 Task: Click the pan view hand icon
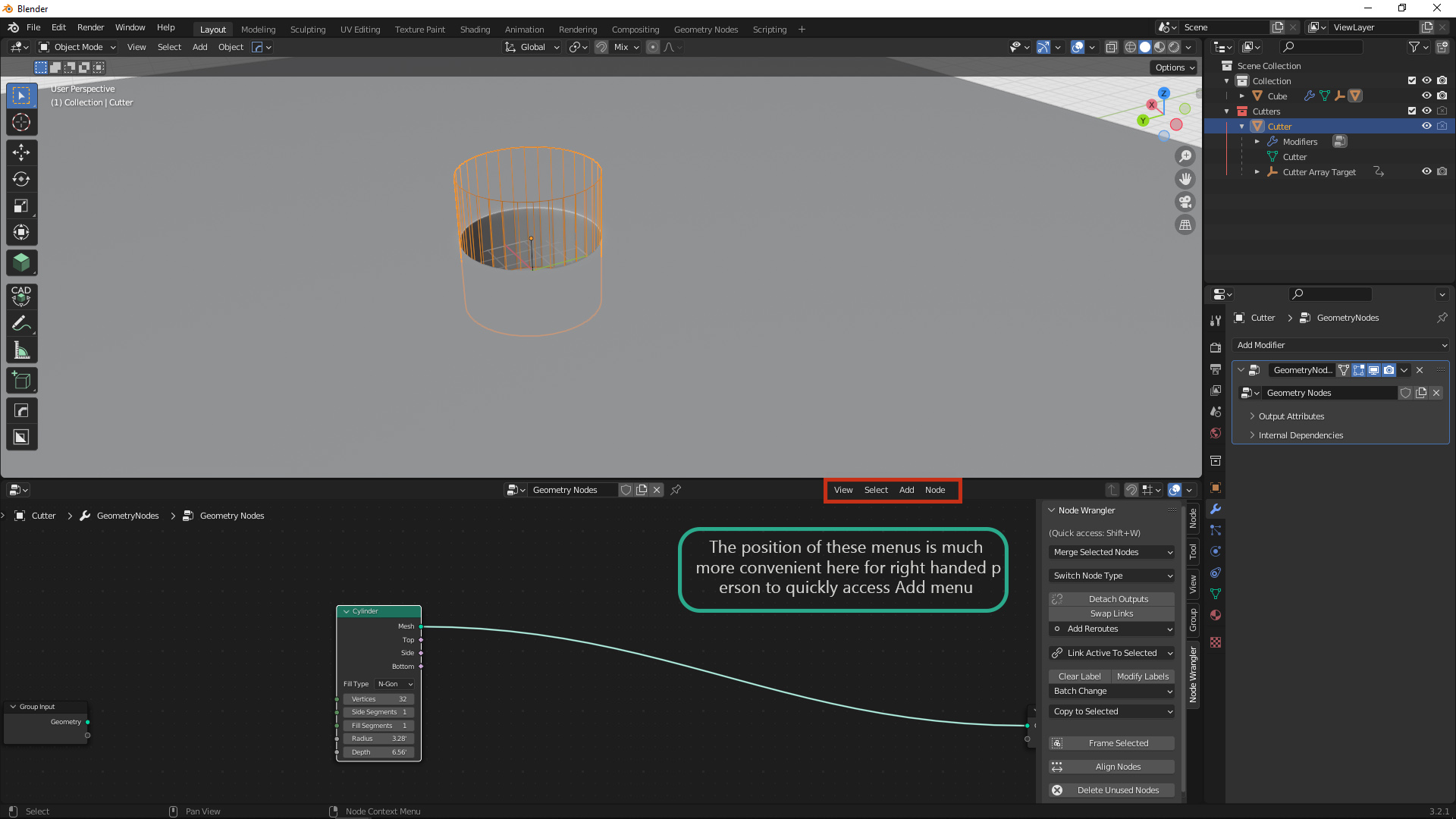click(x=1185, y=179)
